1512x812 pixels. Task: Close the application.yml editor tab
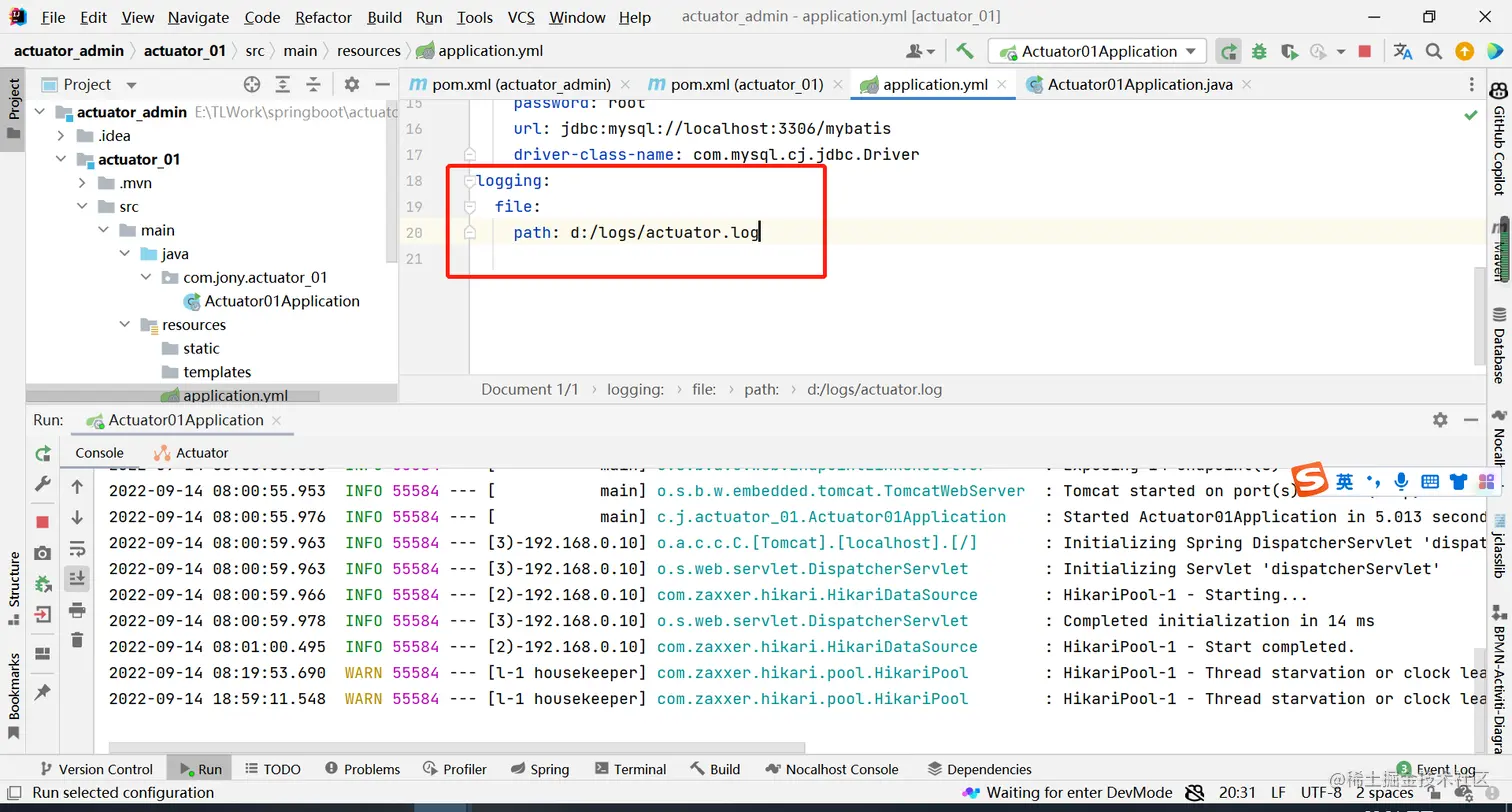(1003, 85)
